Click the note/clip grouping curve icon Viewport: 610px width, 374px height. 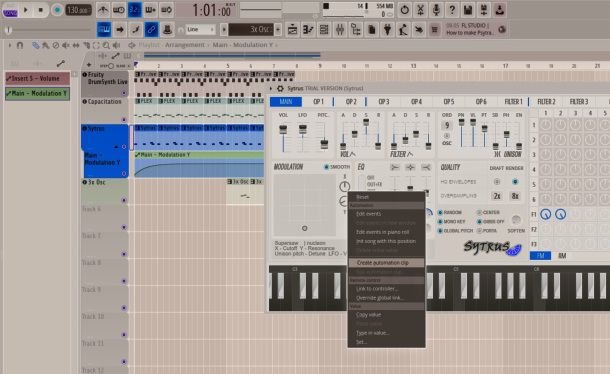(136, 29)
